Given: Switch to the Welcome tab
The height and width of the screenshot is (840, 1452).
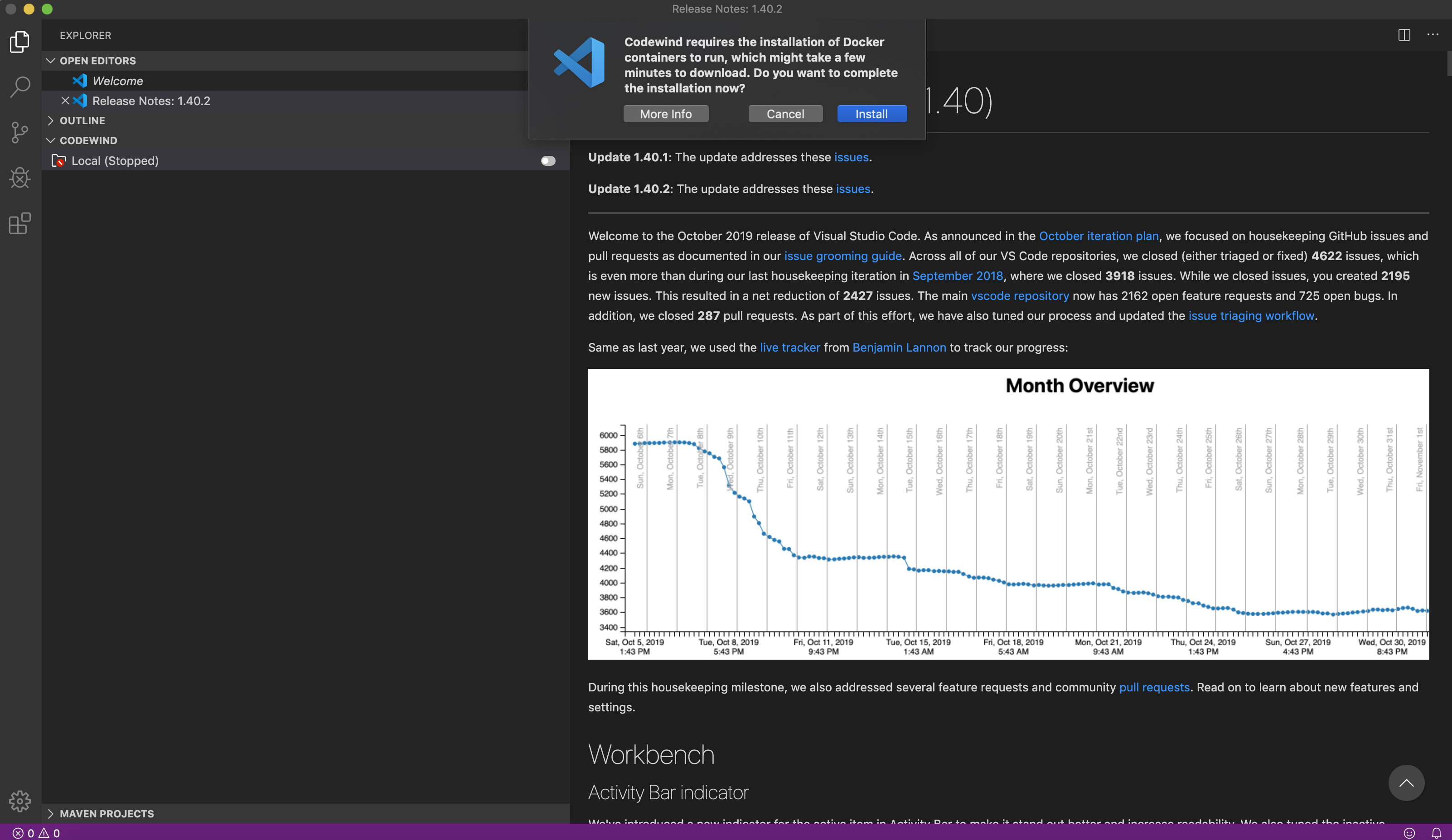Looking at the screenshot, I should tap(117, 81).
